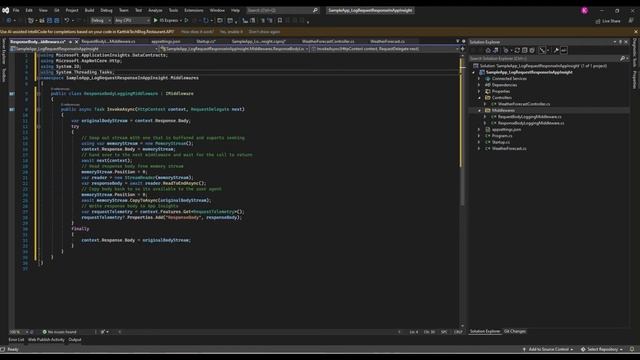
Task: Click the Sync with Active Document icon
Action: 517,50
